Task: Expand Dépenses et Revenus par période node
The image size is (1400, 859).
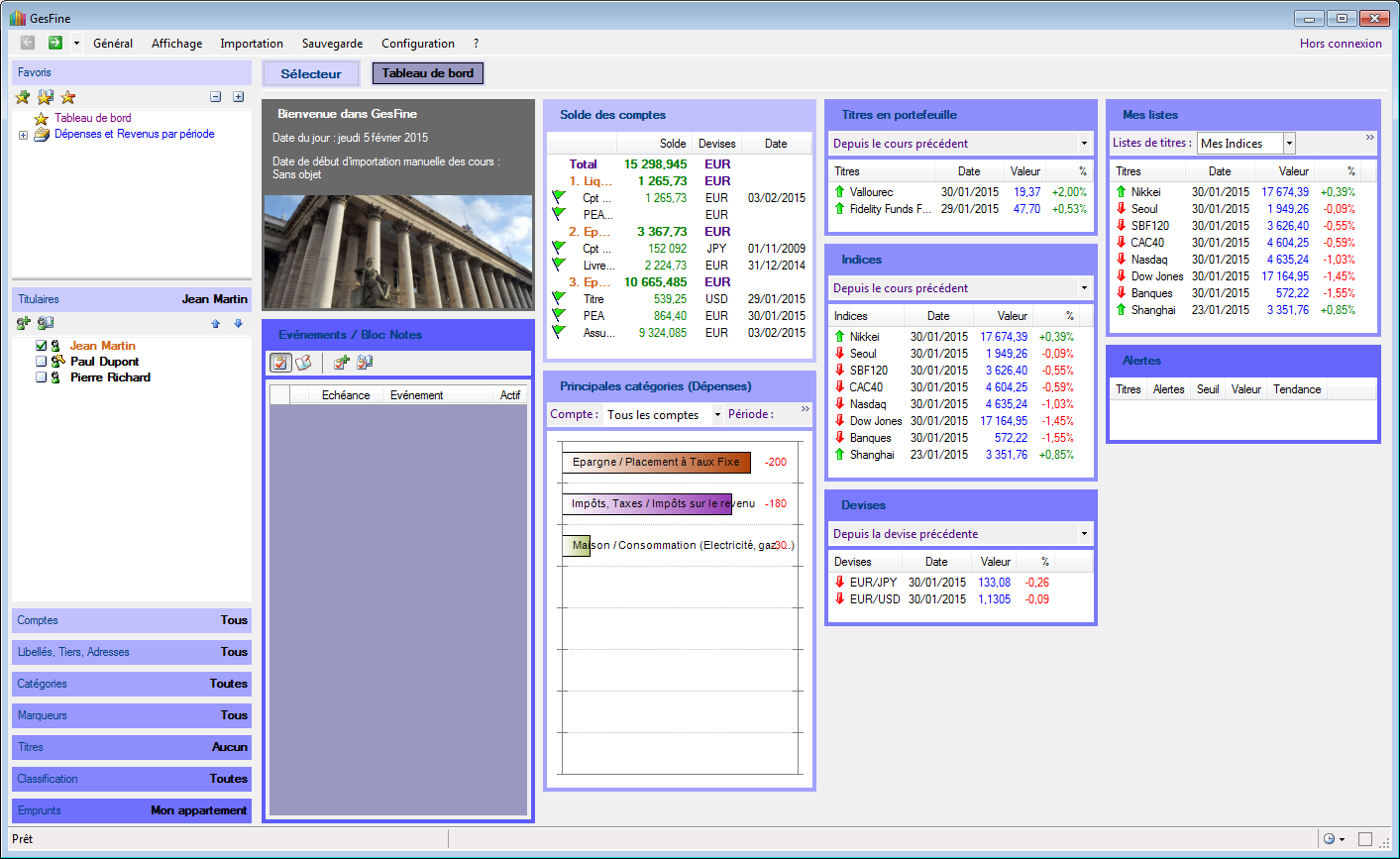Action: click(23, 135)
